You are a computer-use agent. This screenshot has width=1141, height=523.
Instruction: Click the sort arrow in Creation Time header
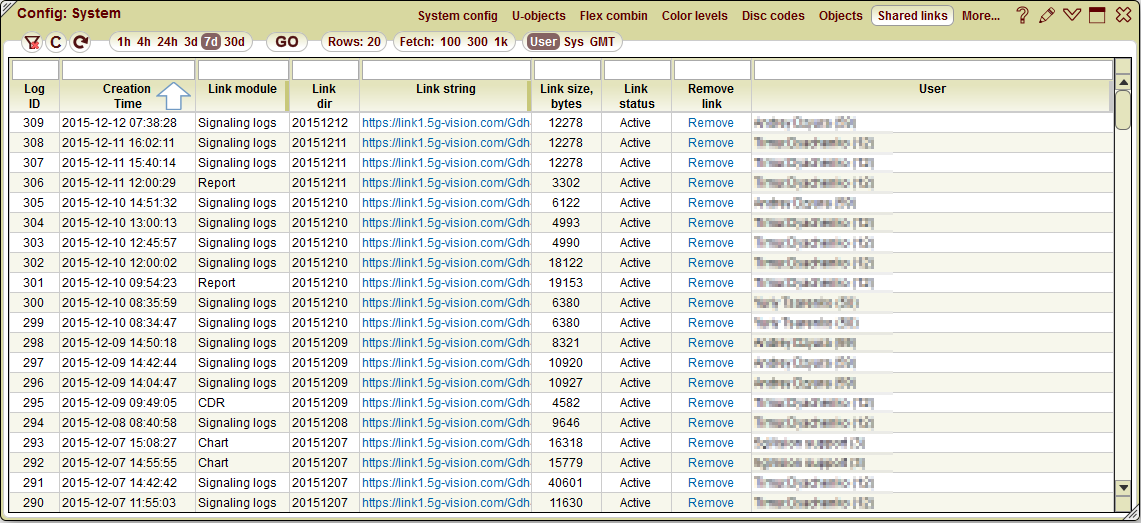[175, 96]
